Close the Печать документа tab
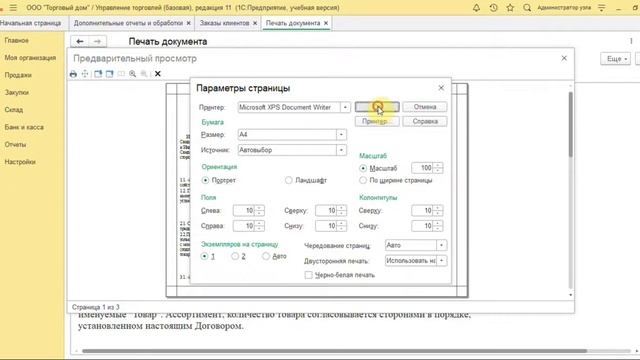The width and height of the screenshot is (640, 360). (x=326, y=23)
